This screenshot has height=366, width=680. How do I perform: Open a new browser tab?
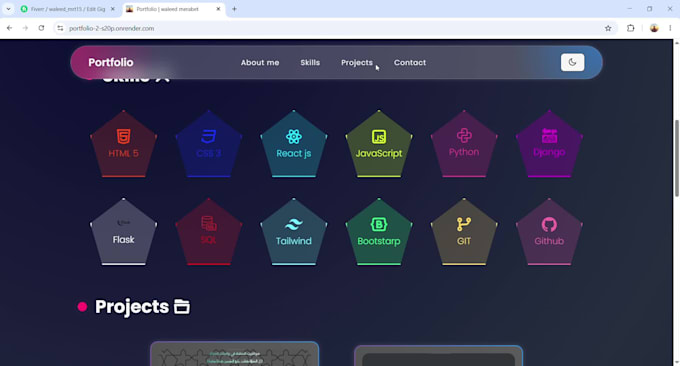[x=234, y=9]
